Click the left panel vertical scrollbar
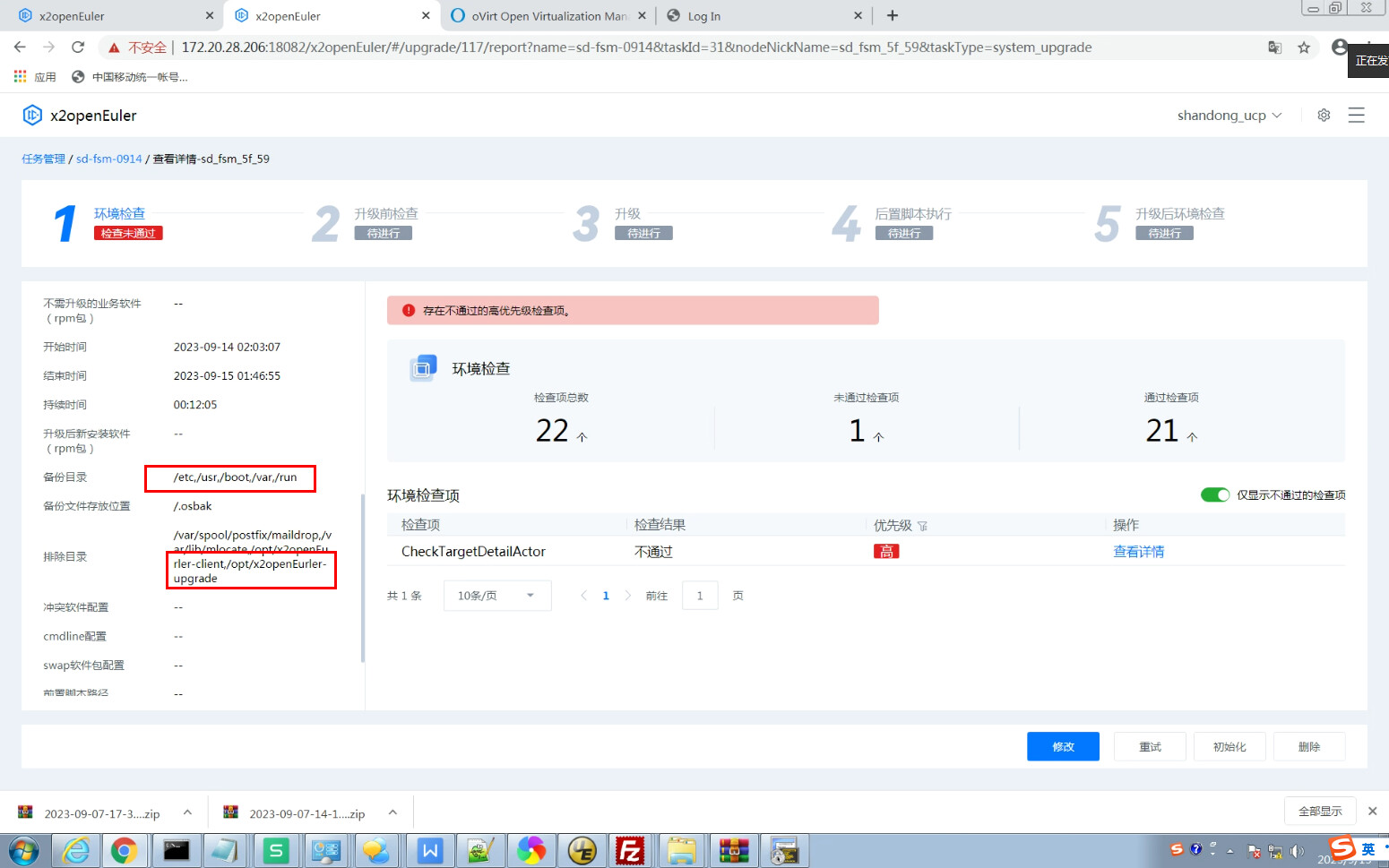Viewport: 1389px width, 868px height. 362,578
